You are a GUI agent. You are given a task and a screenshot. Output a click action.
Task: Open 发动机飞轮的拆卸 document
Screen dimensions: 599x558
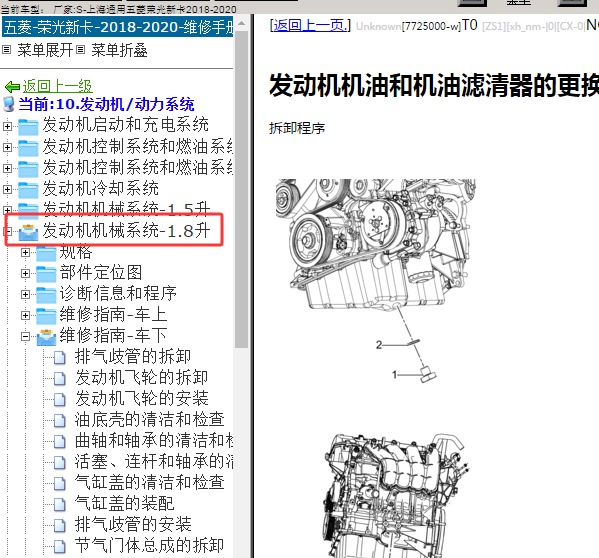point(141,377)
